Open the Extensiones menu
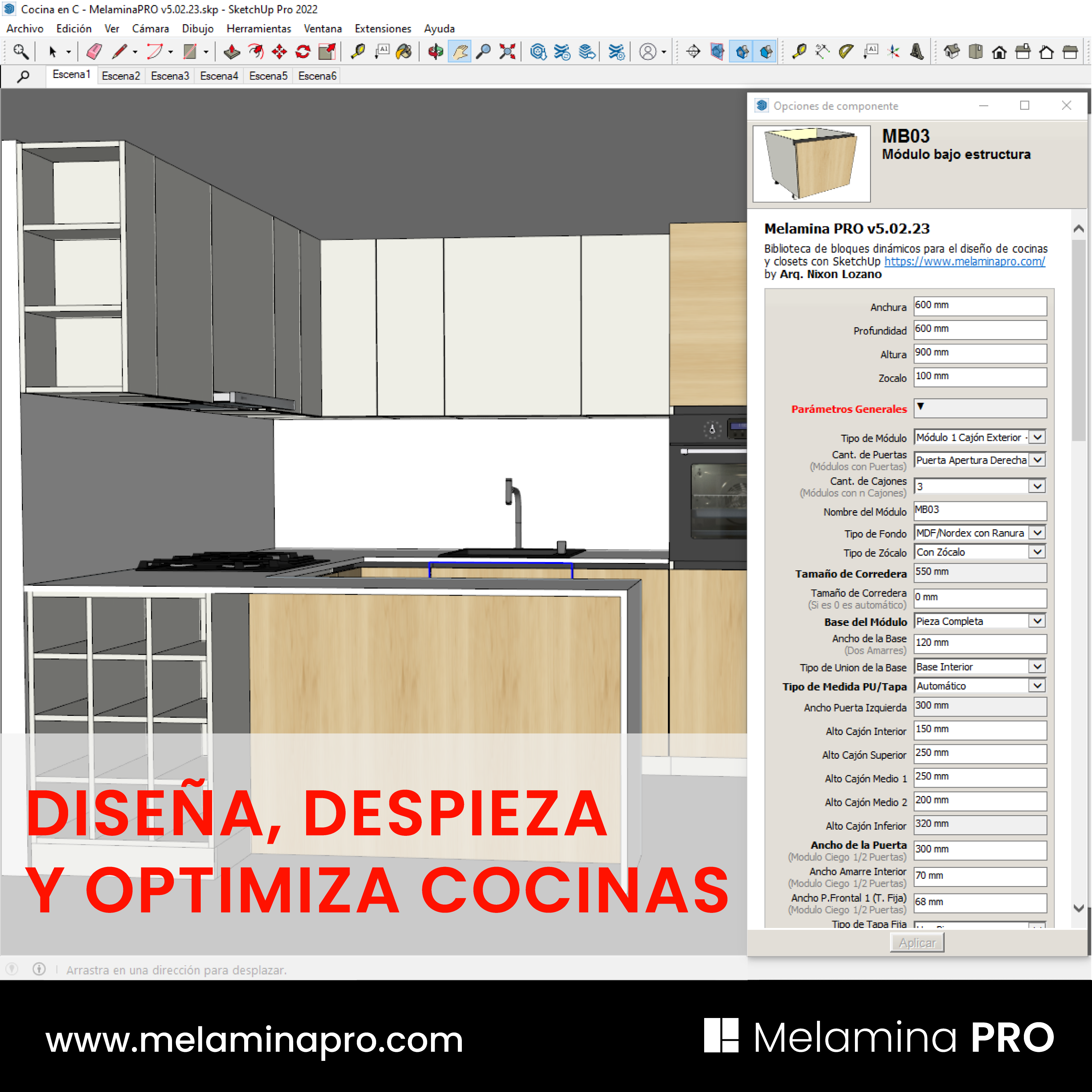Screen dimensions: 1092x1092 (x=382, y=28)
